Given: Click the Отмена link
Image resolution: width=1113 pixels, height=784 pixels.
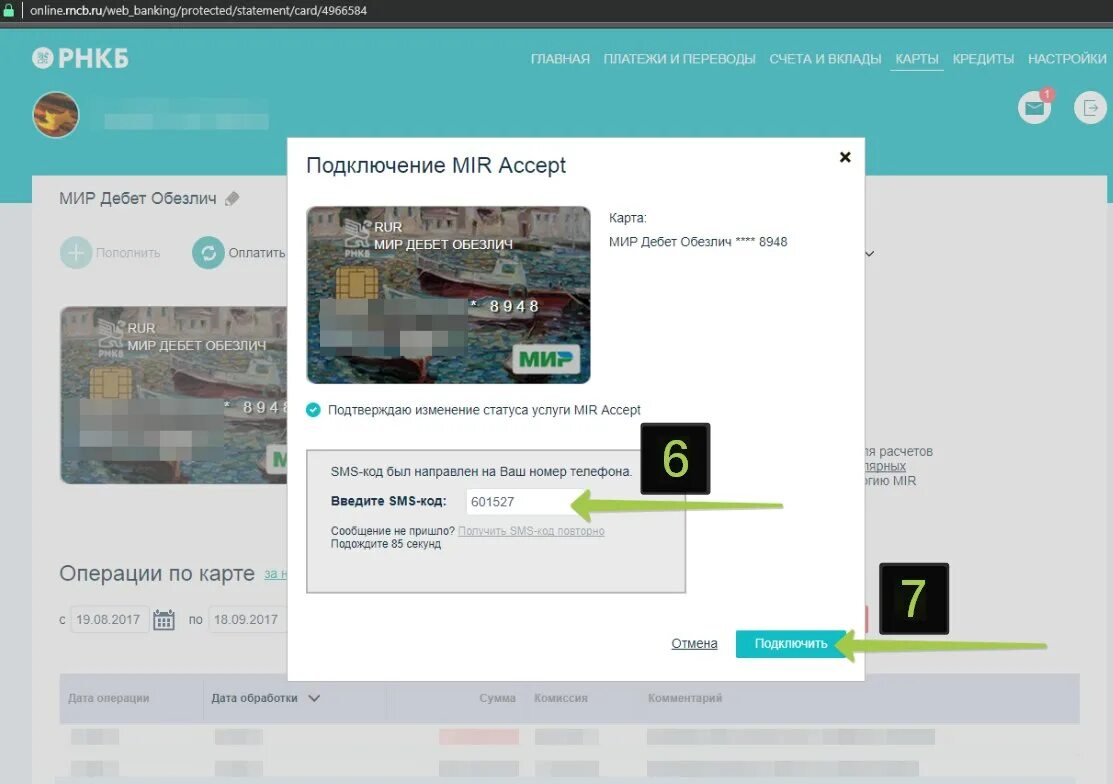Looking at the screenshot, I should [x=694, y=644].
